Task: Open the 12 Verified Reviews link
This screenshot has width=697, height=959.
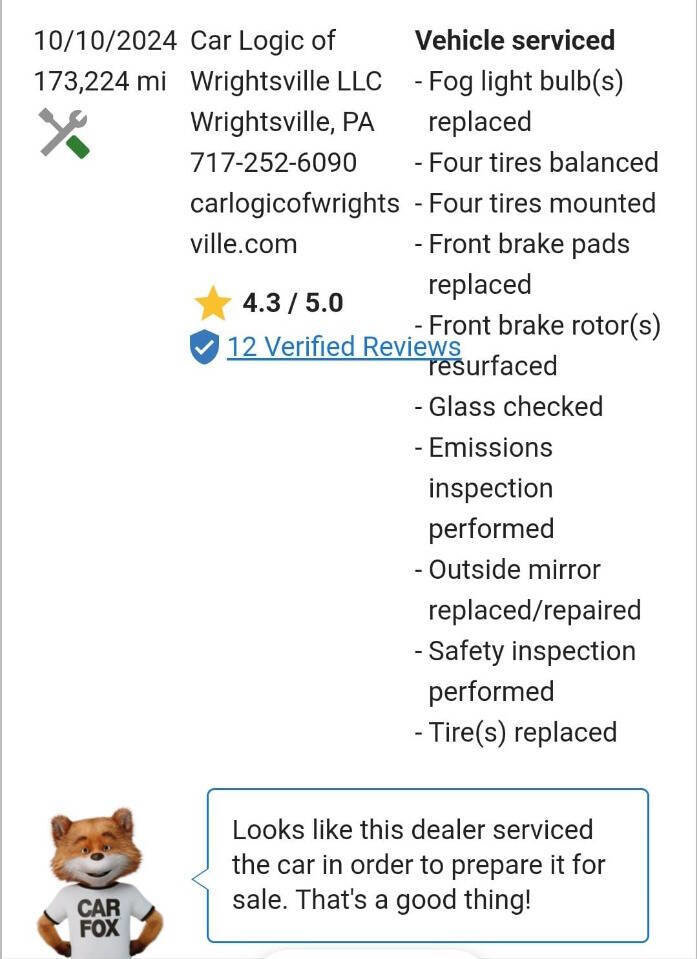Action: pos(343,347)
